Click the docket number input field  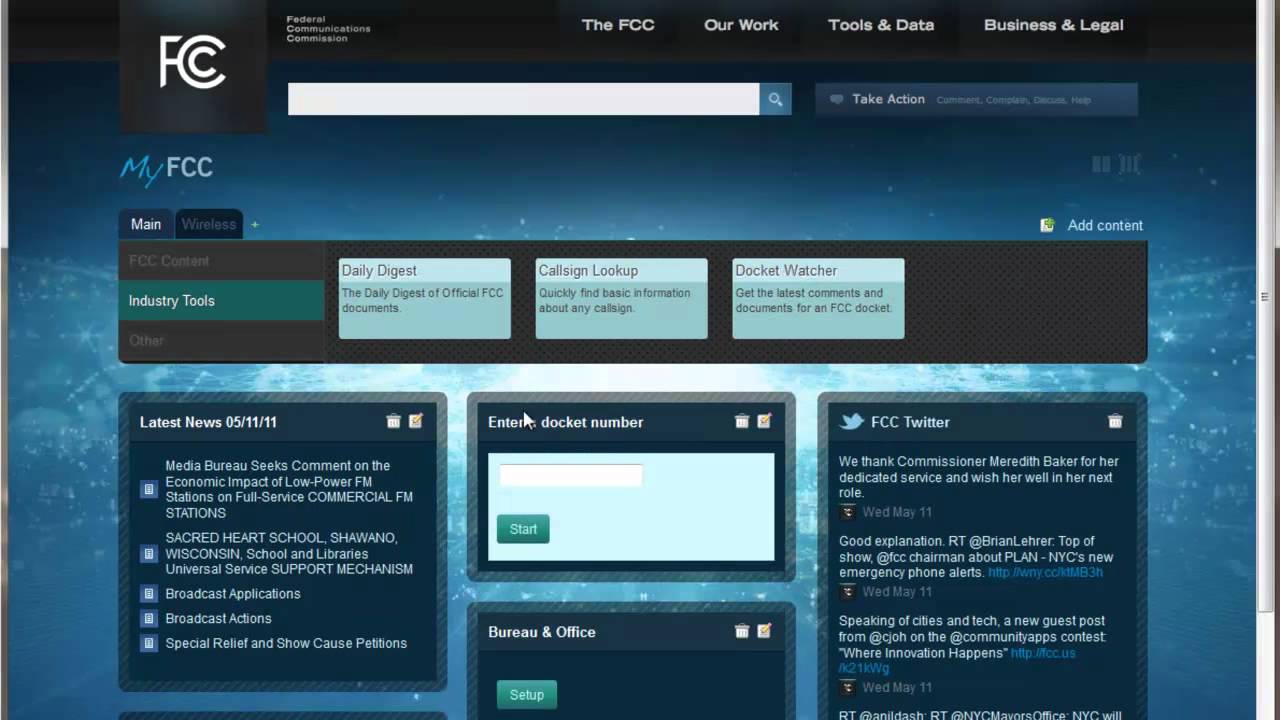tap(571, 476)
